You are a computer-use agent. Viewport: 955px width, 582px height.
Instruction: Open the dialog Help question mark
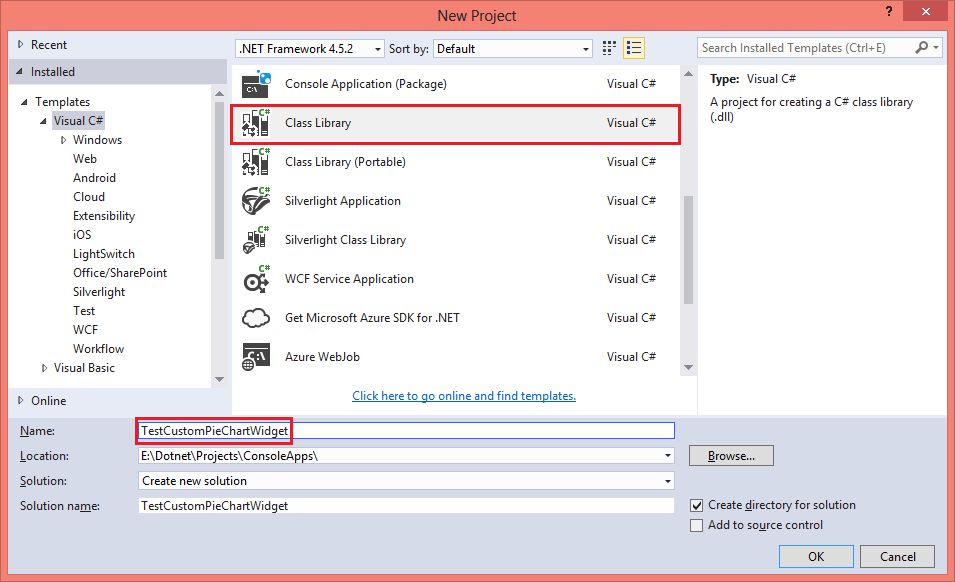tap(889, 11)
